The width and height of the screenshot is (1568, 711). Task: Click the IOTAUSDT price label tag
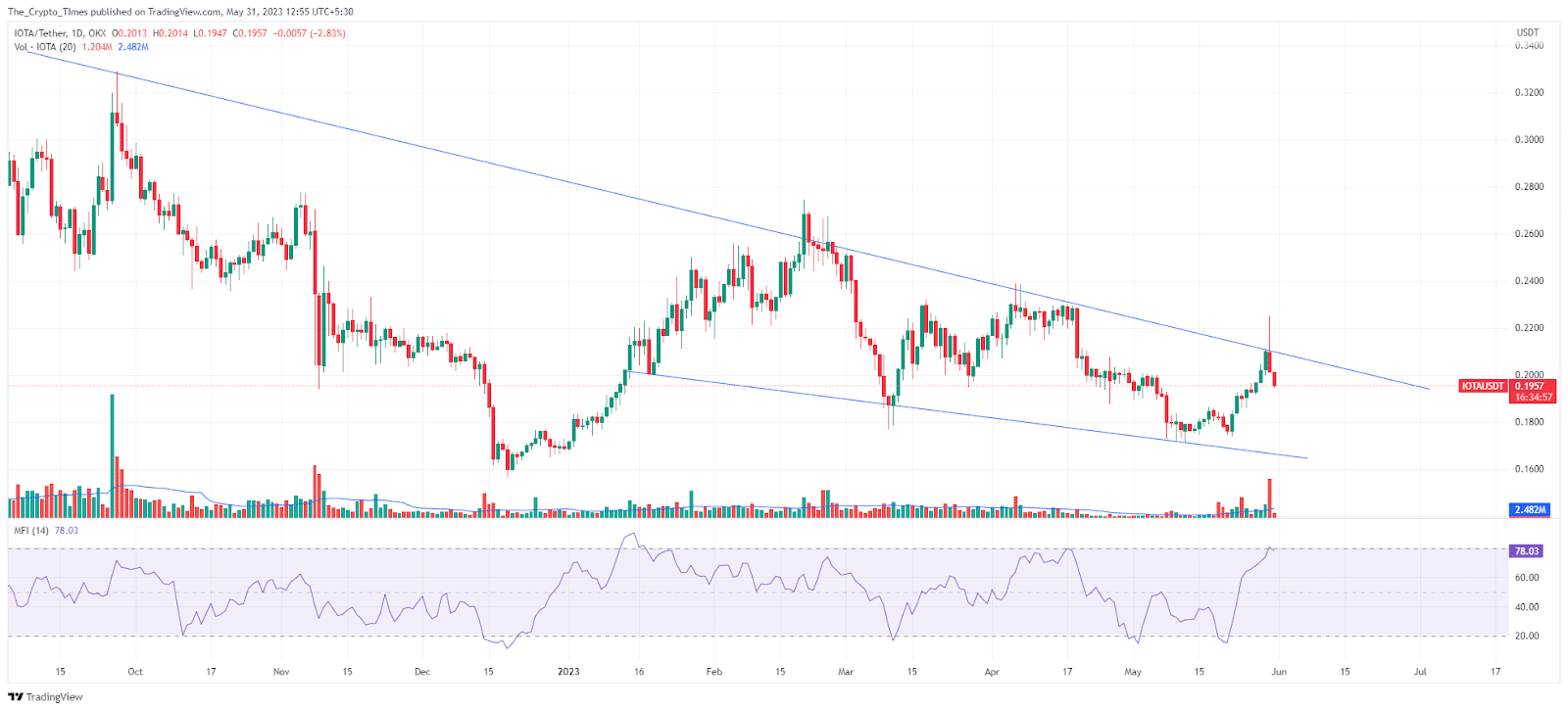(x=1483, y=386)
